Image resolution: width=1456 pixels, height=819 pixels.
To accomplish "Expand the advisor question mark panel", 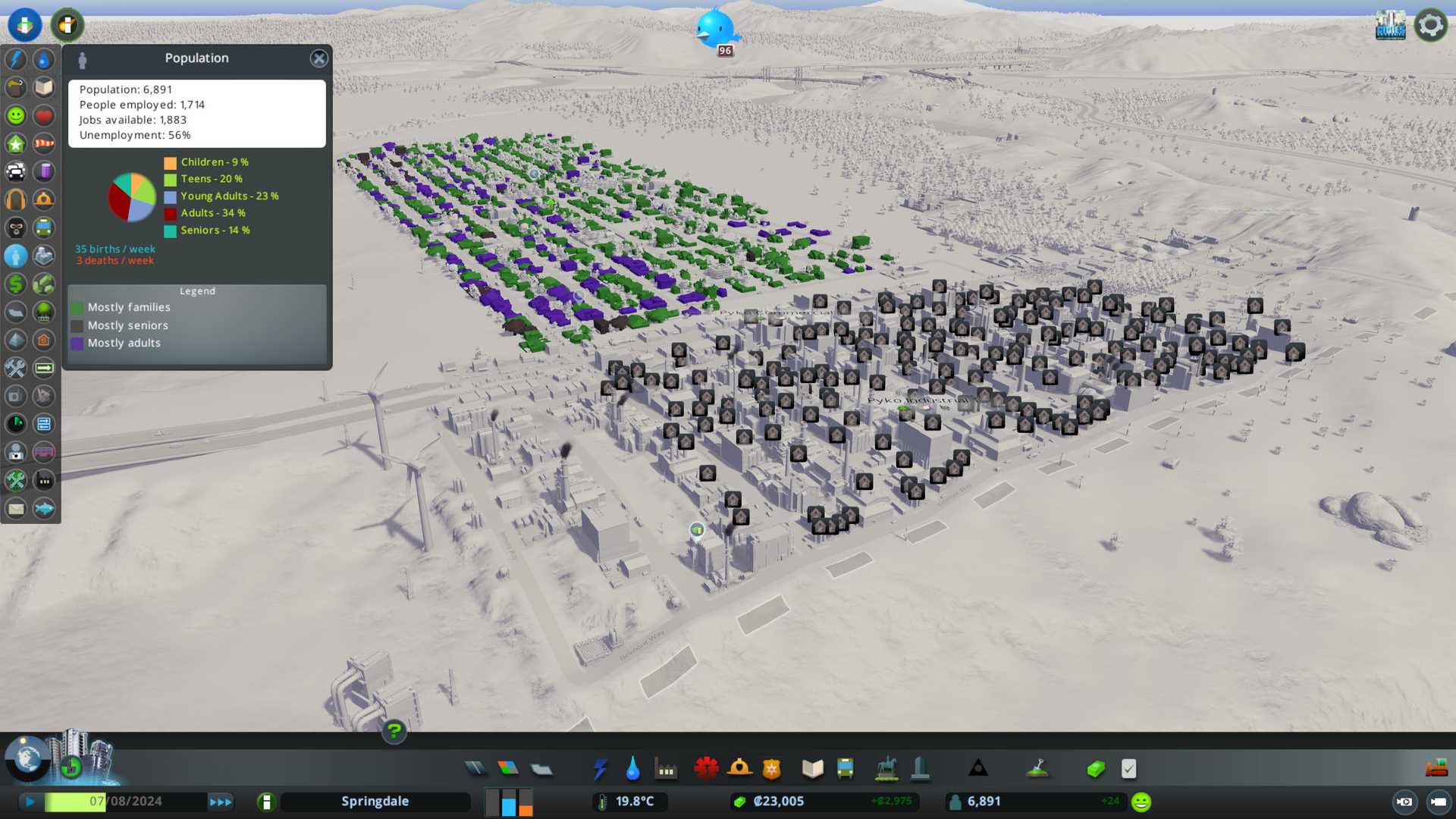I will (394, 731).
